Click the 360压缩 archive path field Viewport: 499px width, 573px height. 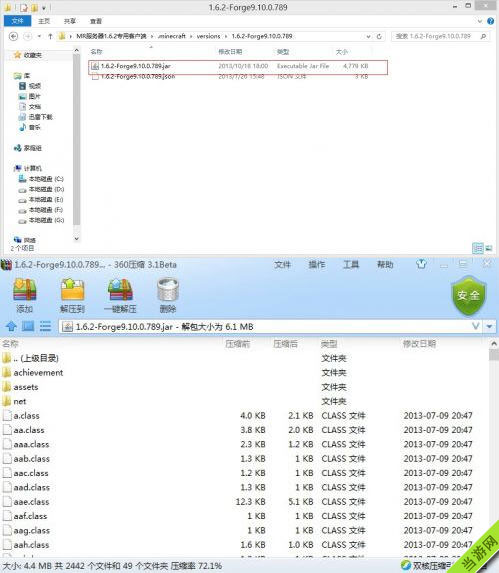(x=270, y=326)
